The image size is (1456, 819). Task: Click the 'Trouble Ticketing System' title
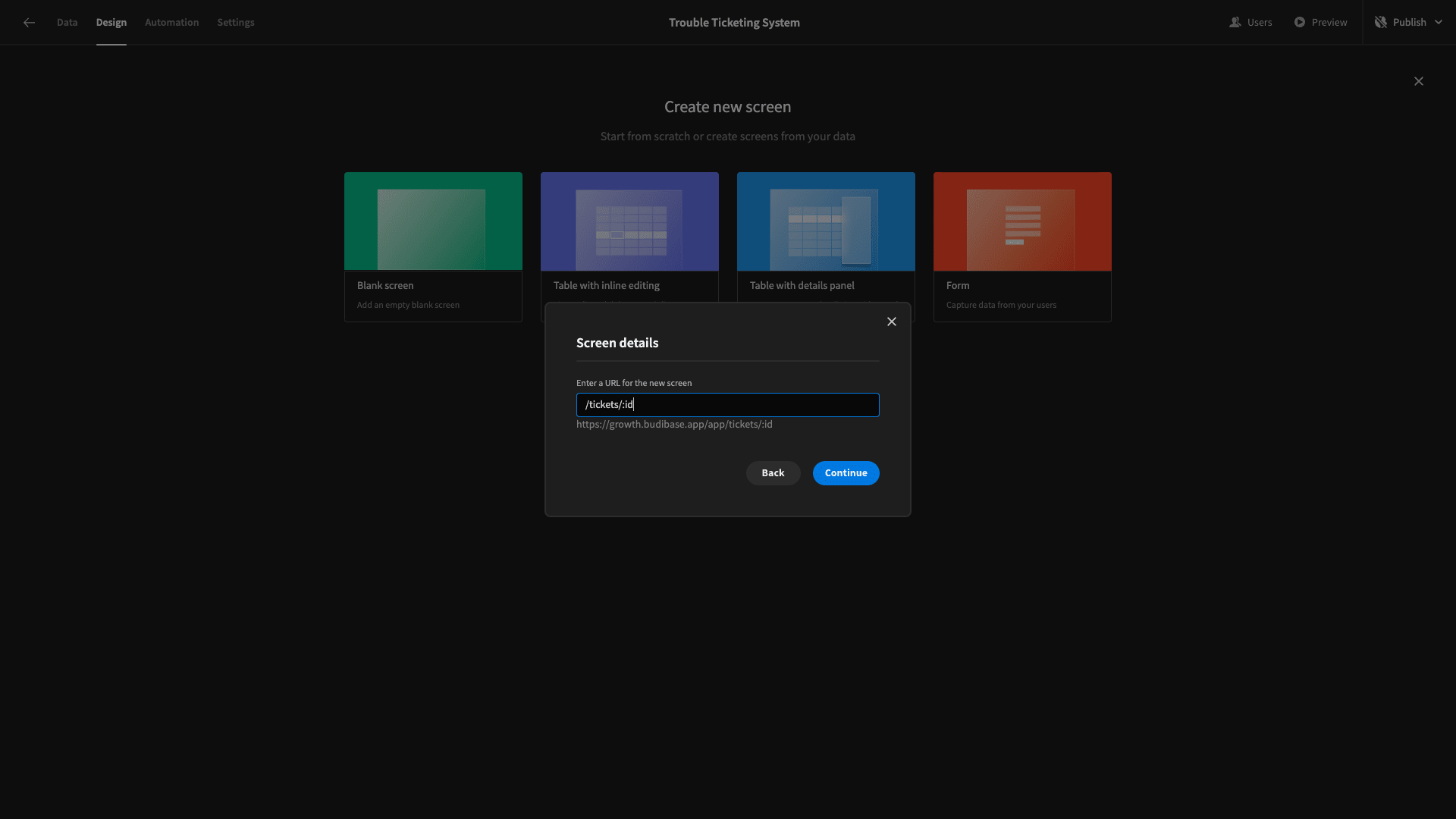[734, 23]
